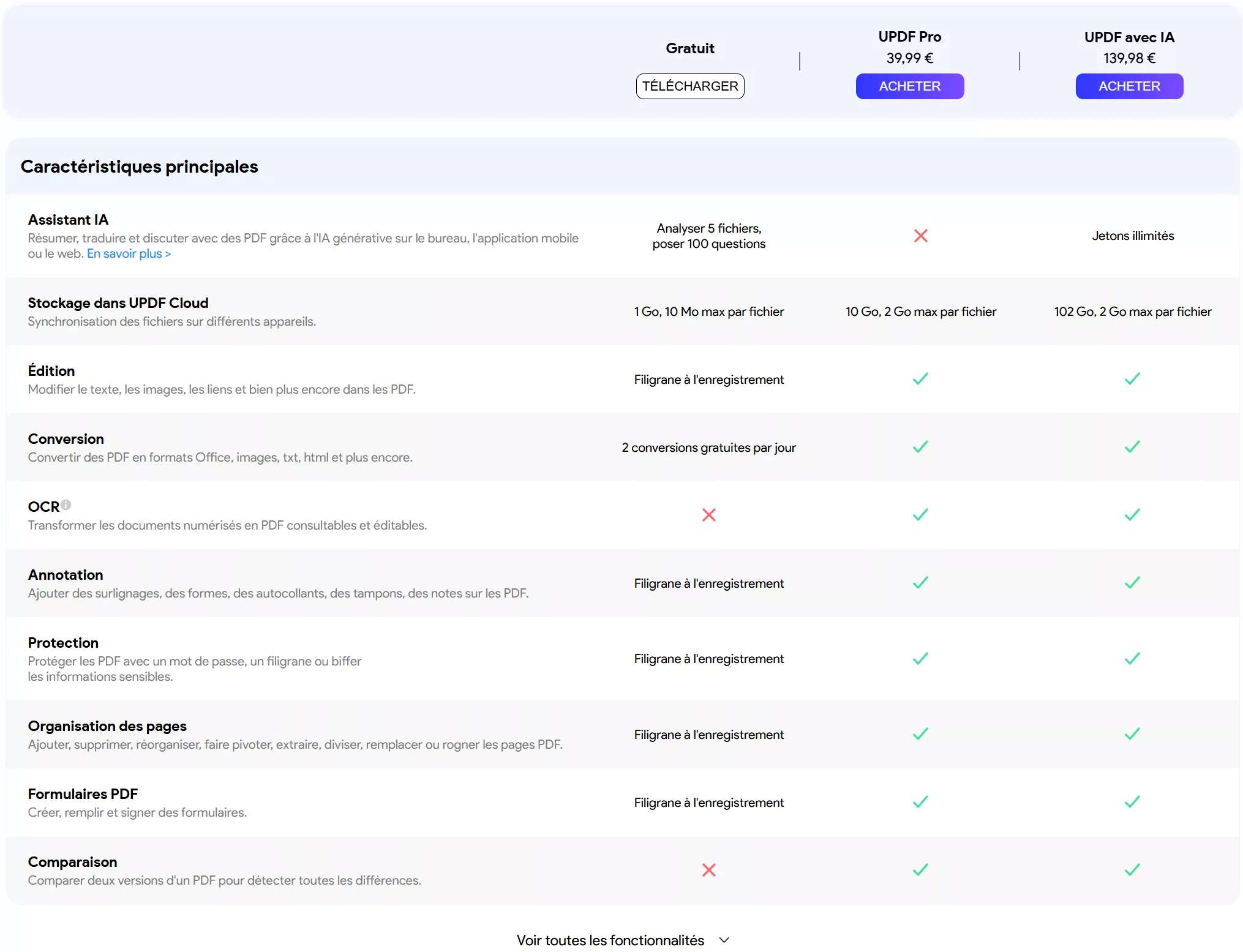Screen dimensions: 1243x952
Task: Click the red X in Assistant IA row
Action: click(920, 236)
